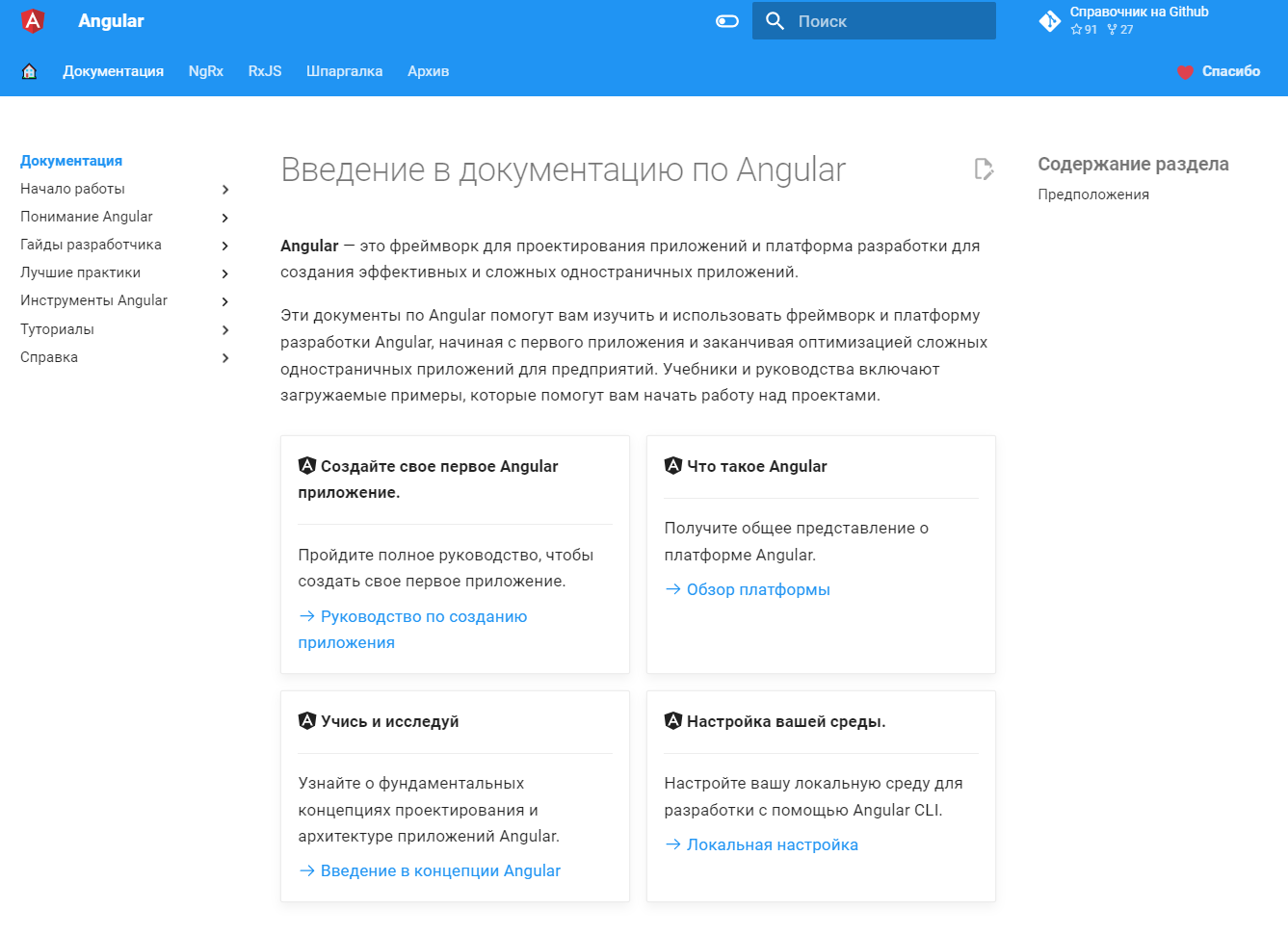Image resolution: width=1288 pixels, height=934 pixels.
Task: Click the edit page icon near title
Action: pyautogui.click(x=984, y=169)
